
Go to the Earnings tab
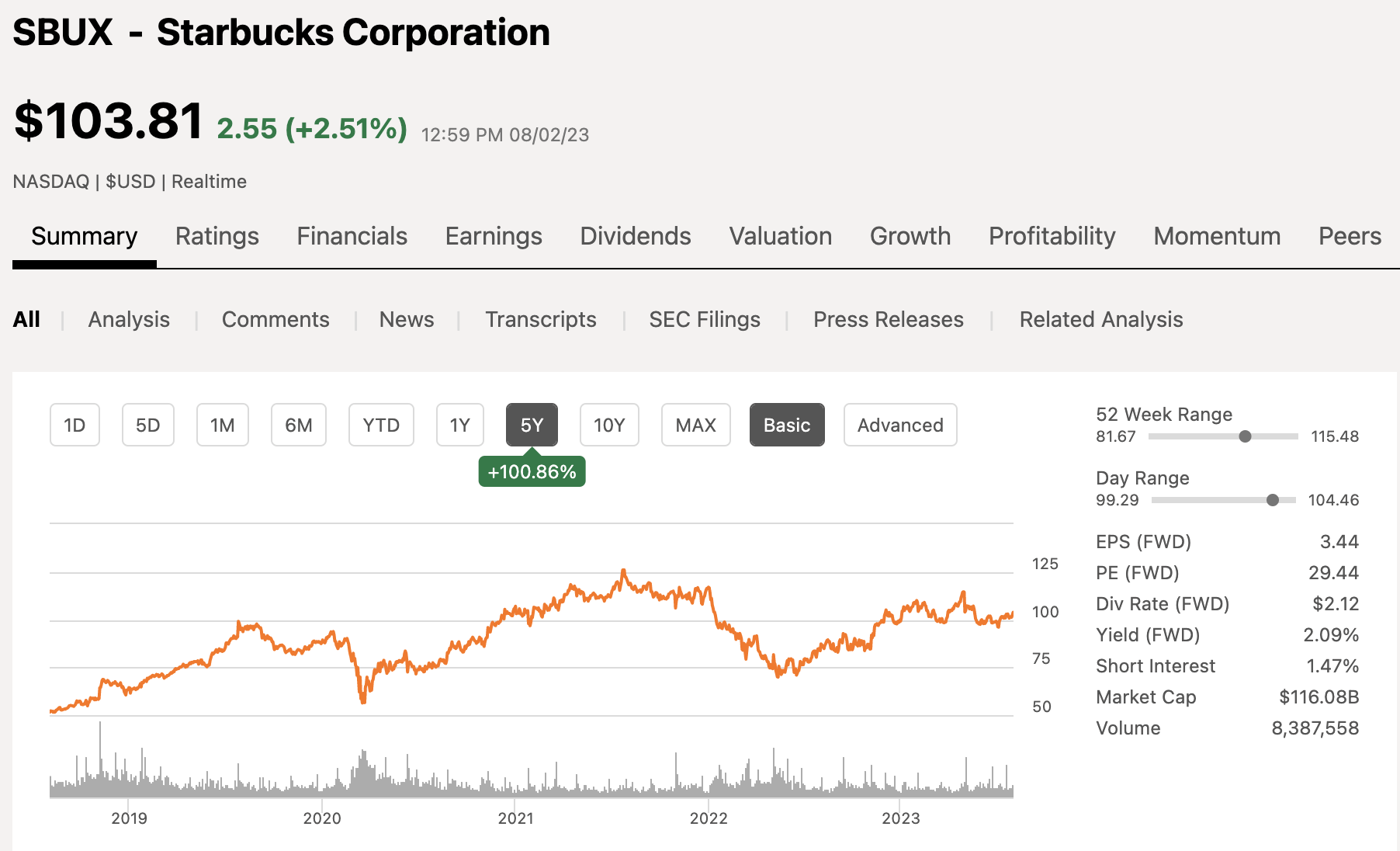coord(494,236)
